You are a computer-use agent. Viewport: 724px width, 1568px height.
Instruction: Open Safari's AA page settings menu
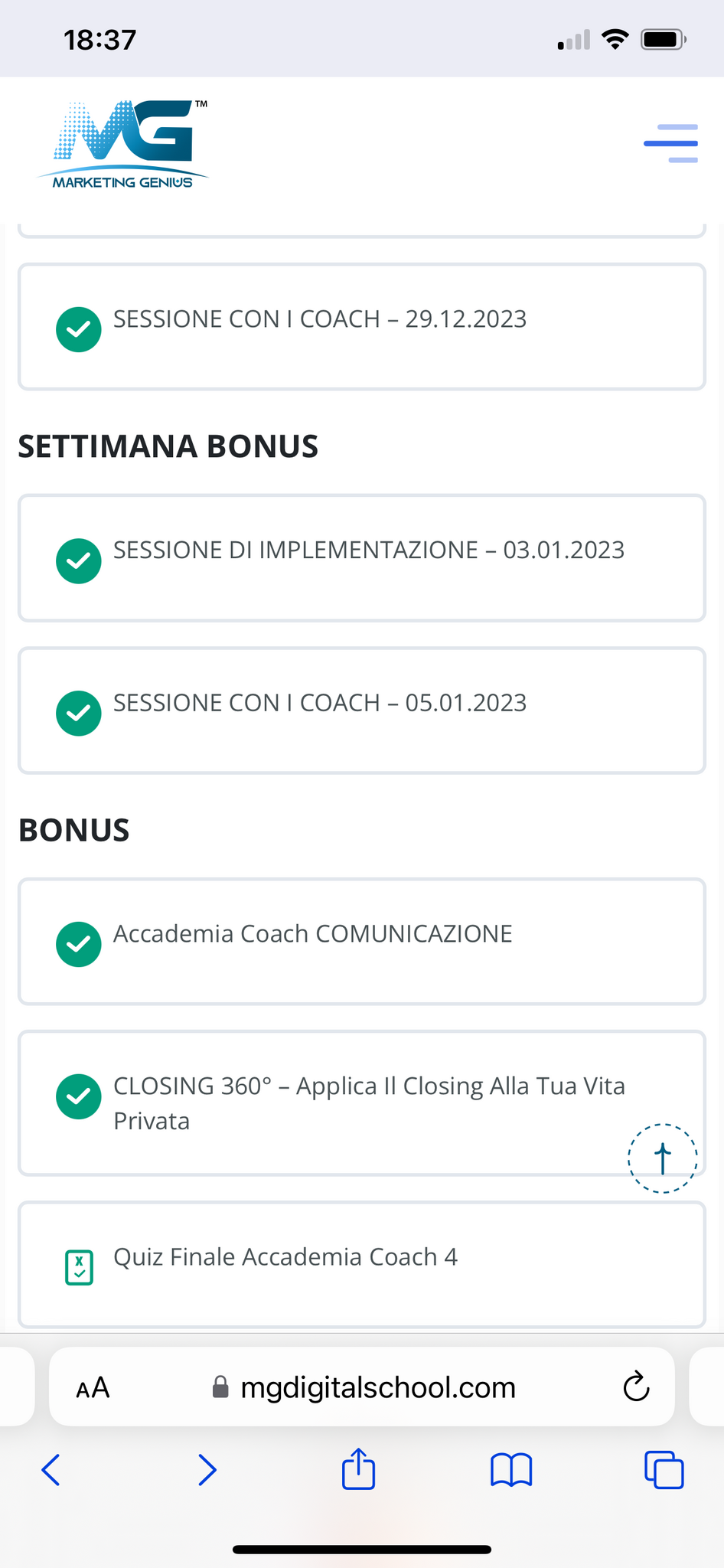(93, 1387)
